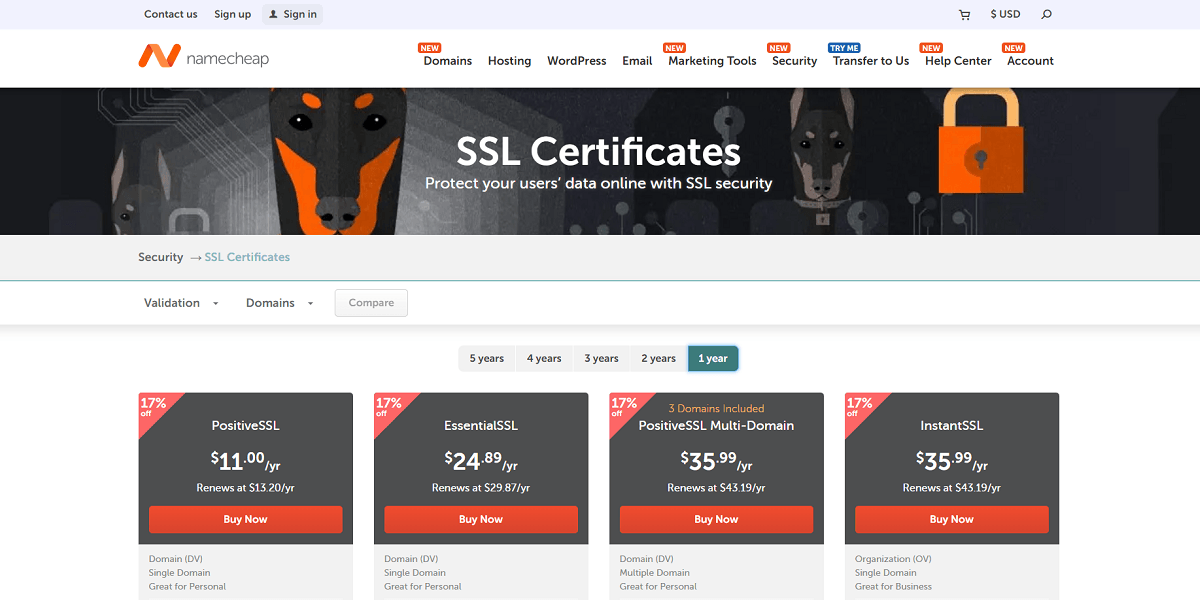
Task: Click 'Great for Business' text
Action: point(893,587)
